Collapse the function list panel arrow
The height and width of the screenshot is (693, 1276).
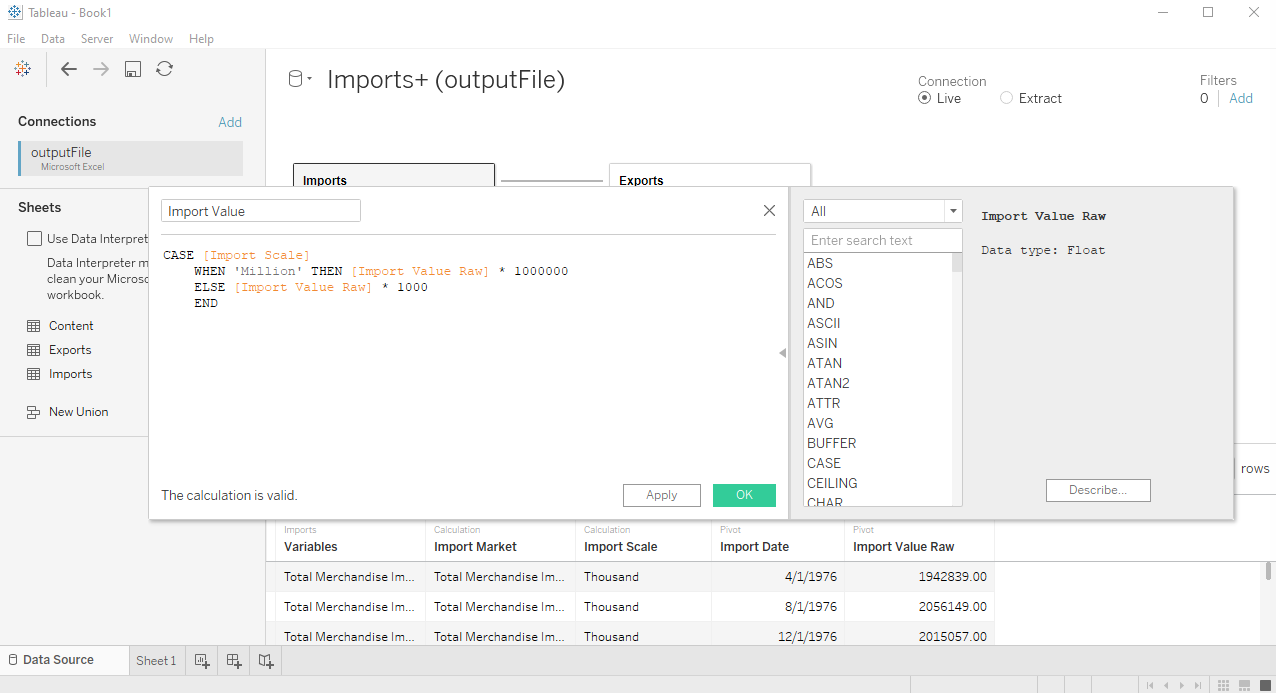coord(782,352)
